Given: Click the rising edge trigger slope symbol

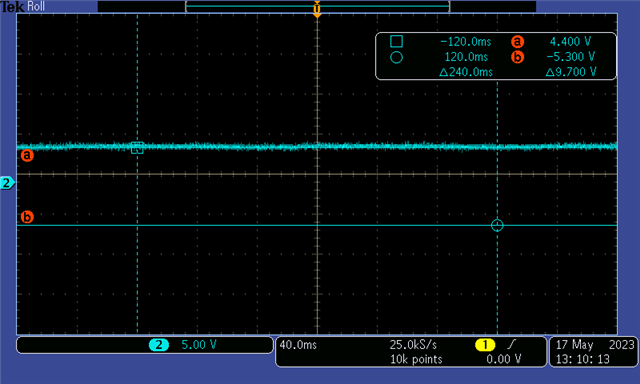Looking at the screenshot, I should pos(511,344).
